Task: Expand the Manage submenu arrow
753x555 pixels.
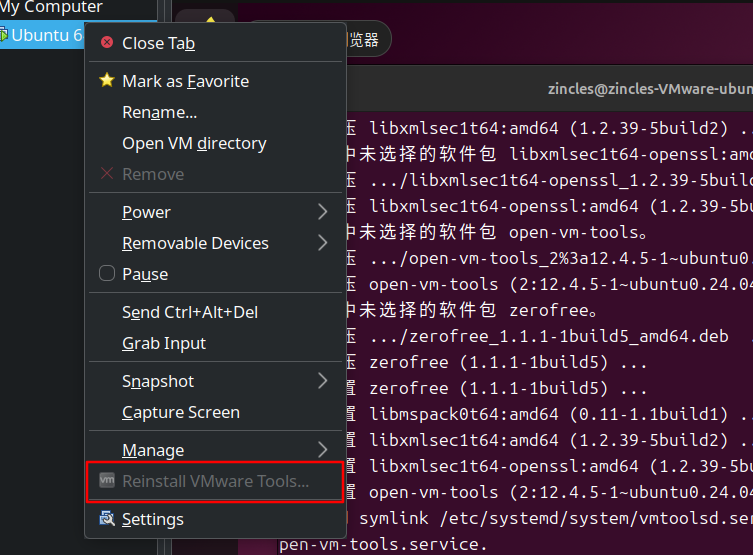Action: 323,450
